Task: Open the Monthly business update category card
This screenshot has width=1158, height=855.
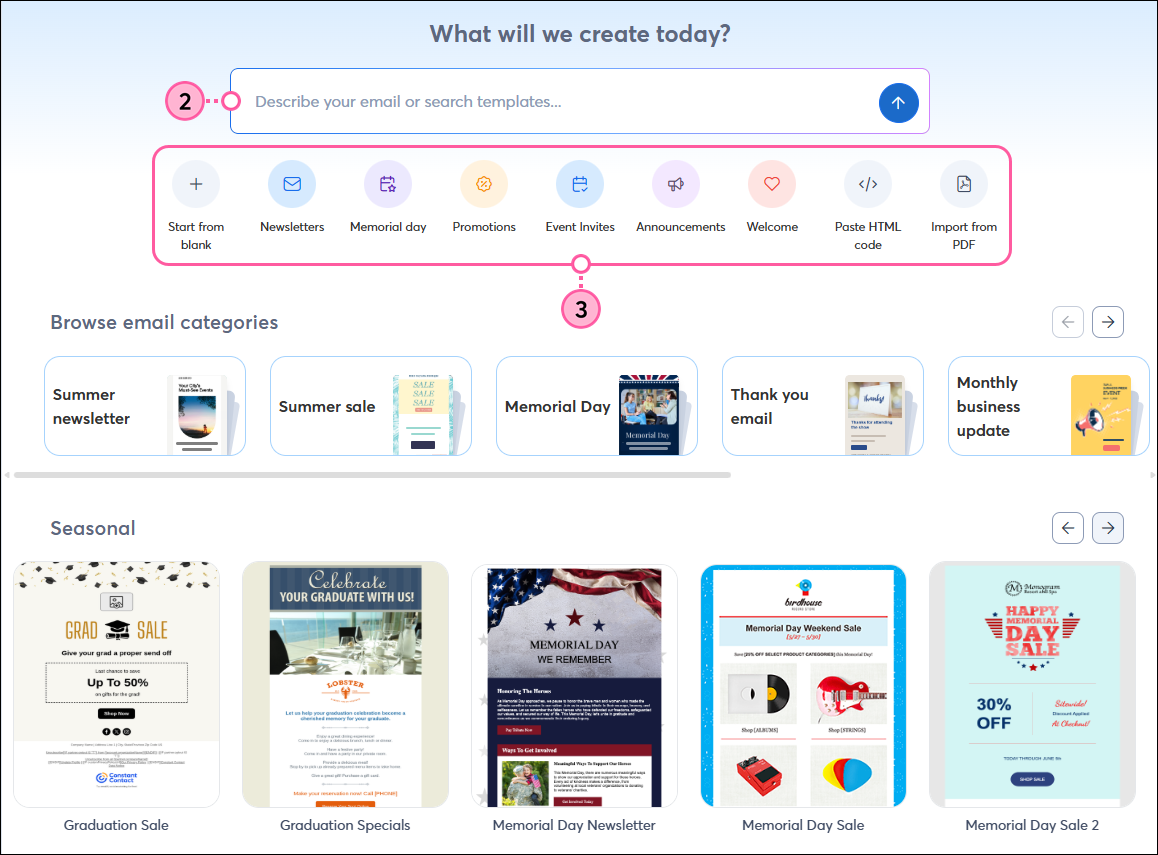Action: [1049, 406]
